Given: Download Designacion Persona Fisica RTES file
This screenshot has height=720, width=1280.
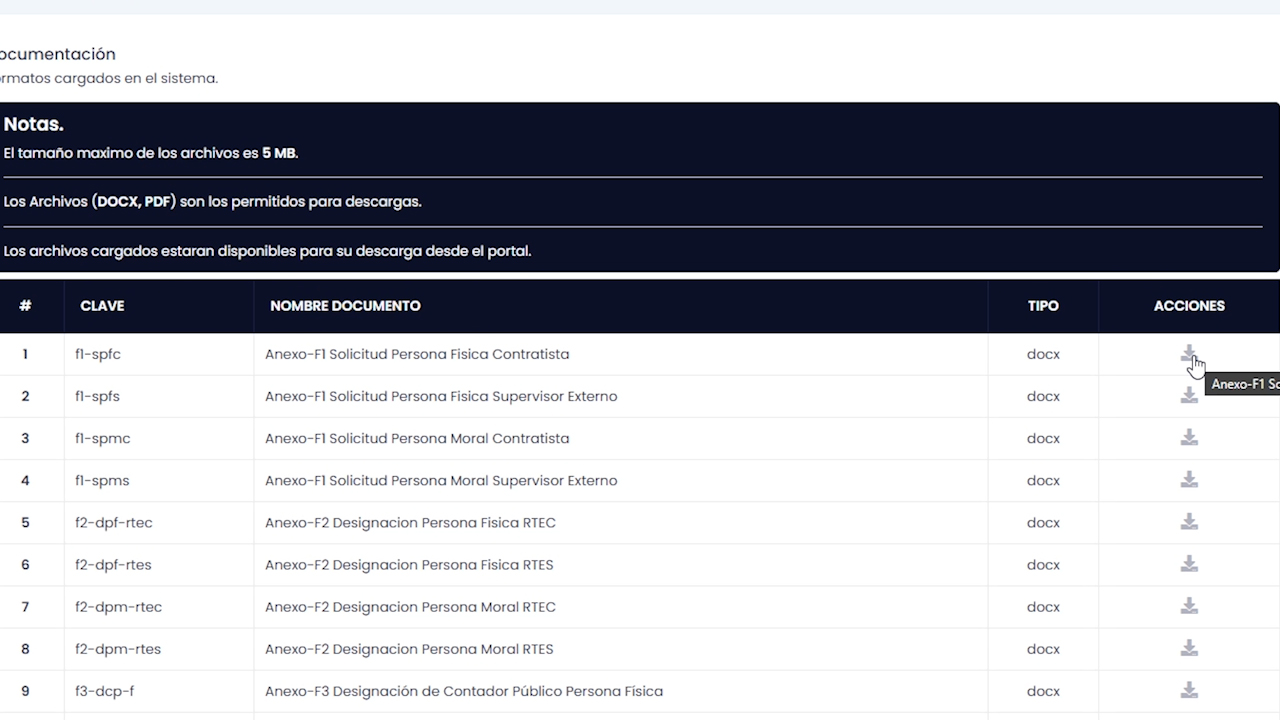Looking at the screenshot, I should click(x=1188, y=564).
